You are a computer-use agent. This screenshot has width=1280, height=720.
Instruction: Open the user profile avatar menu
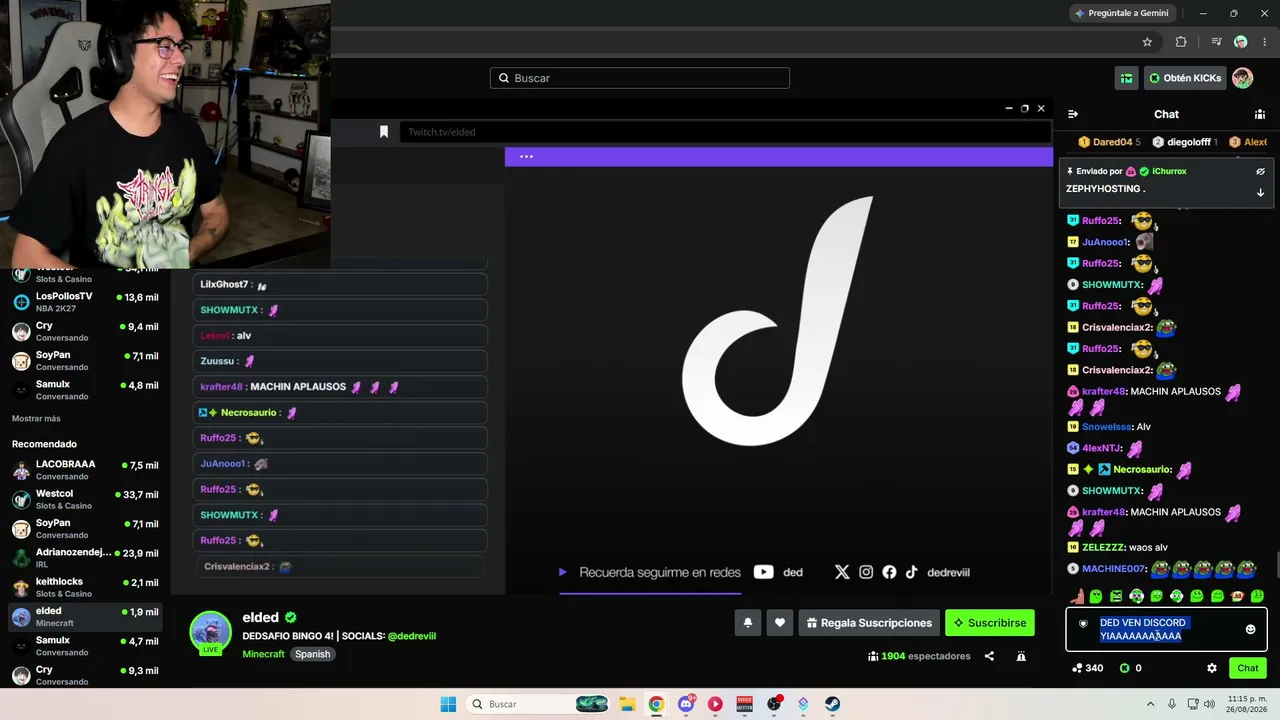1242,78
